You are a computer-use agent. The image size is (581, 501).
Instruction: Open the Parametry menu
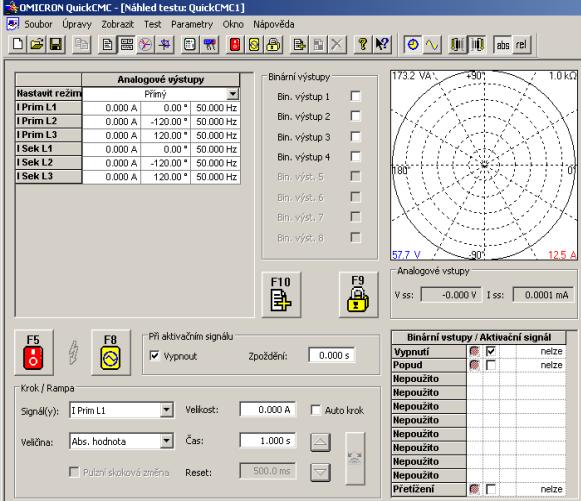pyautogui.click(x=192, y=24)
